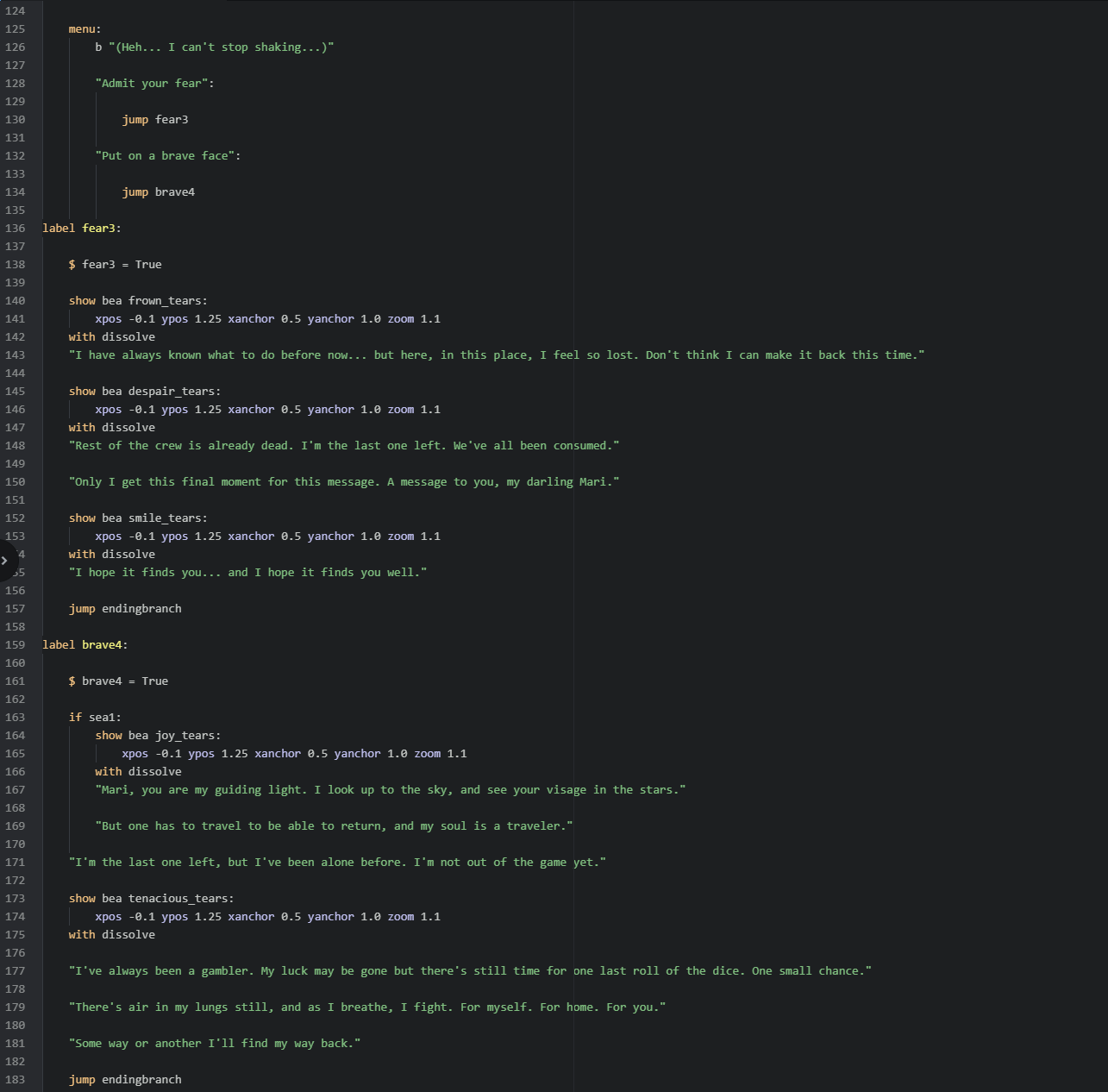
Task: Click the "Admit your fear" menu string
Action: [154, 84]
